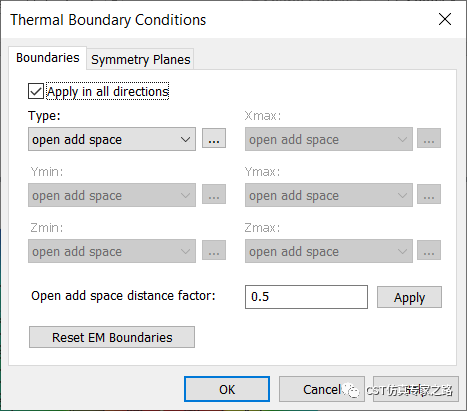Click the ellipsis button next to Zmin
The width and height of the screenshot is (467, 411).
pyautogui.click(x=214, y=250)
